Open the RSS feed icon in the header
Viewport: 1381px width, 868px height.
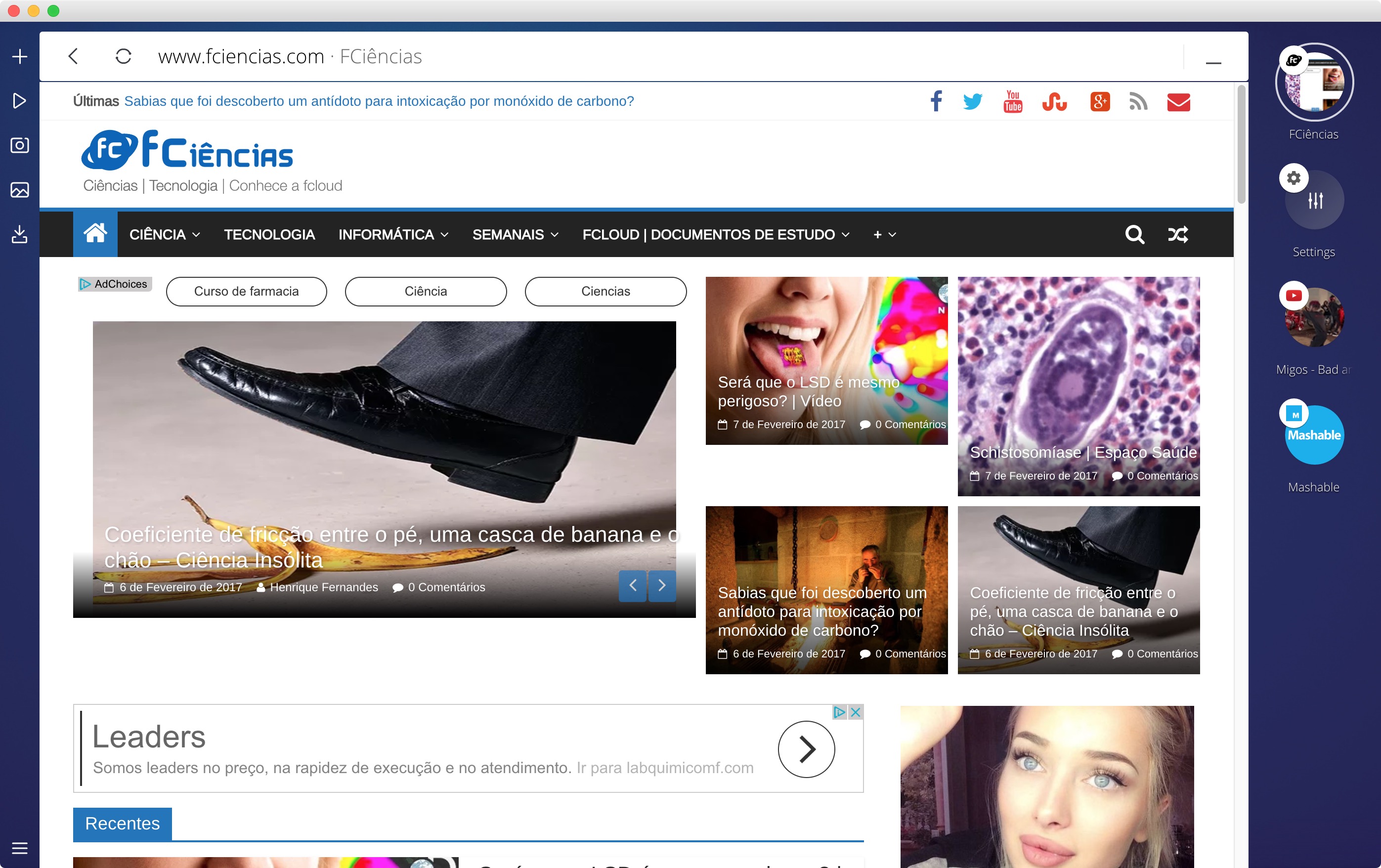pos(1138,101)
